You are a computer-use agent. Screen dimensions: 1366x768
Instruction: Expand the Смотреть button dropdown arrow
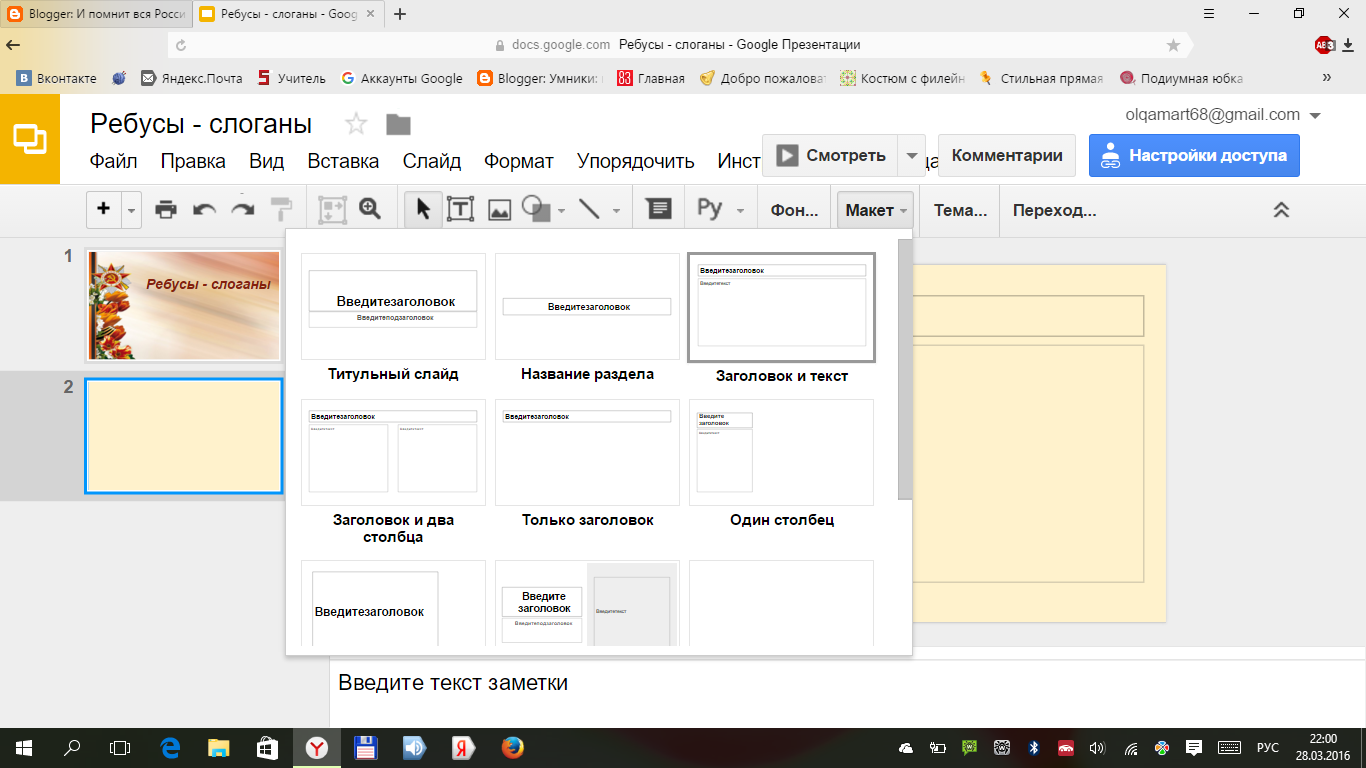tap(911, 156)
